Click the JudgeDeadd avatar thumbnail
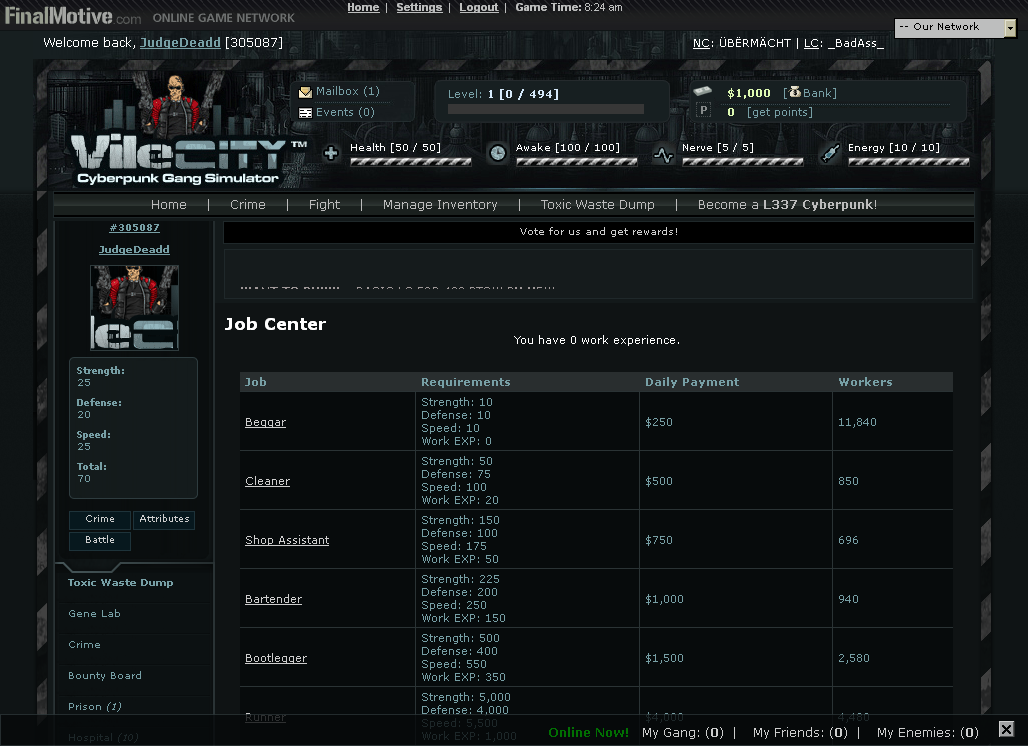1028x746 pixels. pos(134,307)
